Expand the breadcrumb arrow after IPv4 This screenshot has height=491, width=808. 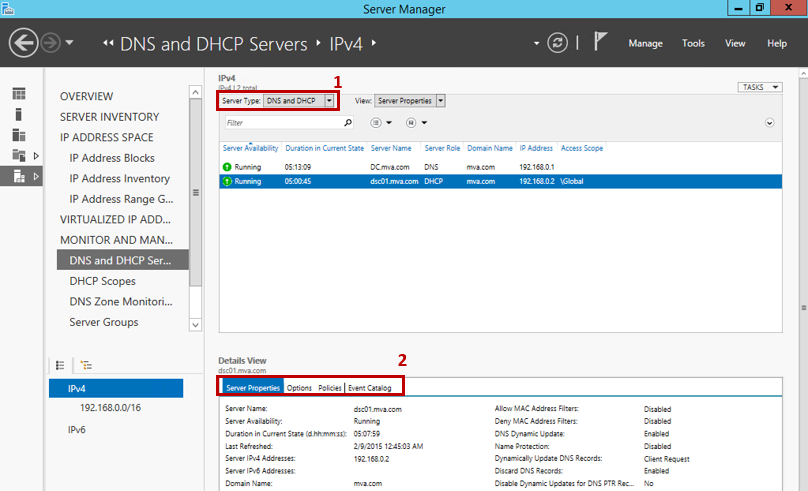pos(374,43)
